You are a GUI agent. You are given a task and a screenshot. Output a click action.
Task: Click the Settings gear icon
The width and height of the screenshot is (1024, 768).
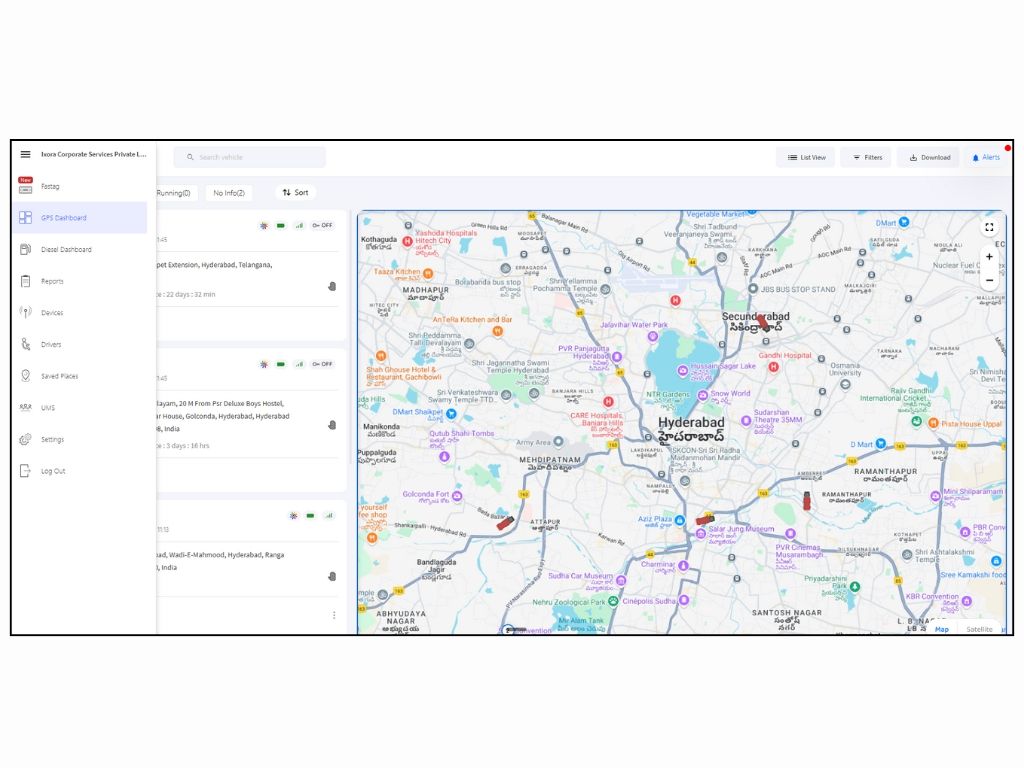pyautogui.click(x=25, y=440)
